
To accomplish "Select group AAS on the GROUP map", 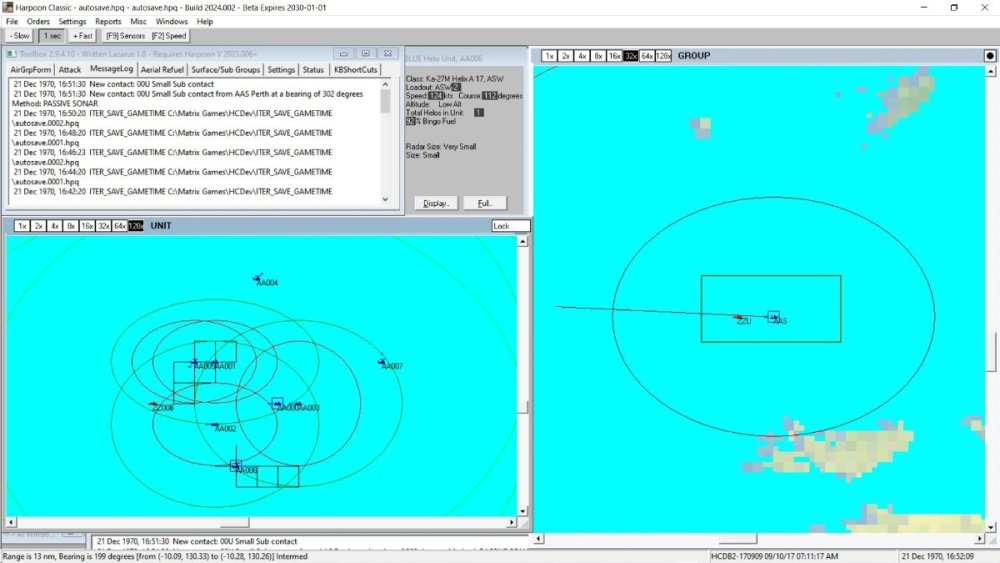I will (x=774, y=316).
